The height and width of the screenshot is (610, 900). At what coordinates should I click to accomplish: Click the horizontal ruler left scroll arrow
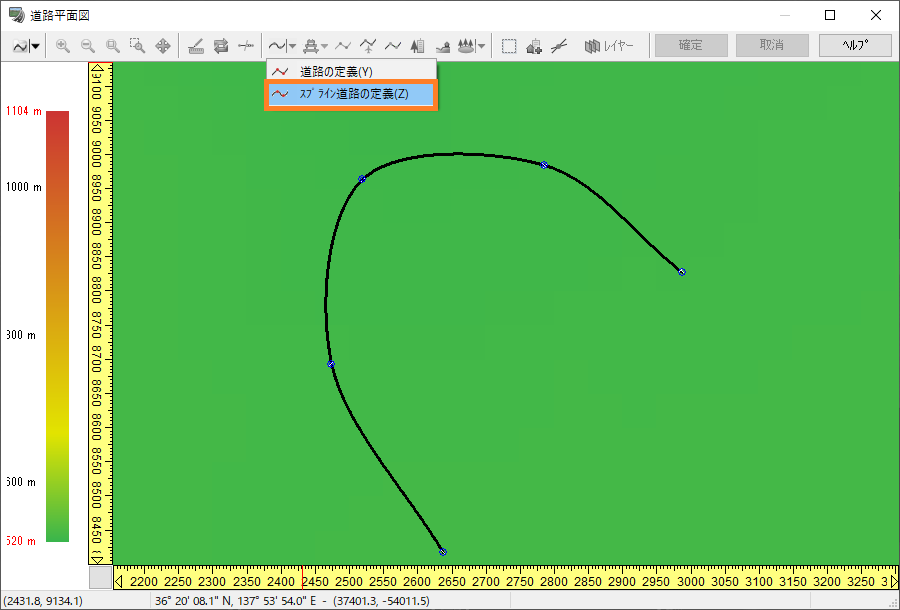pos(119,581)
